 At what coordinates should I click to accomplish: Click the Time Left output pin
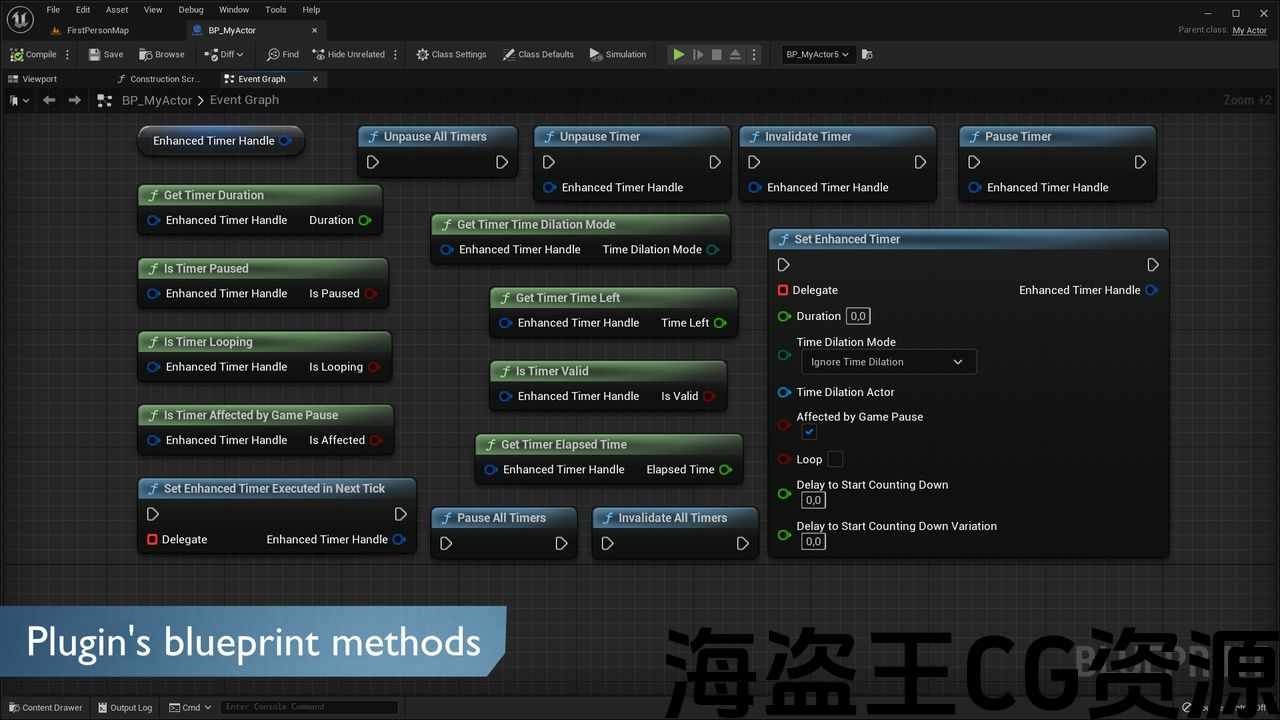(x=720, y=323)
